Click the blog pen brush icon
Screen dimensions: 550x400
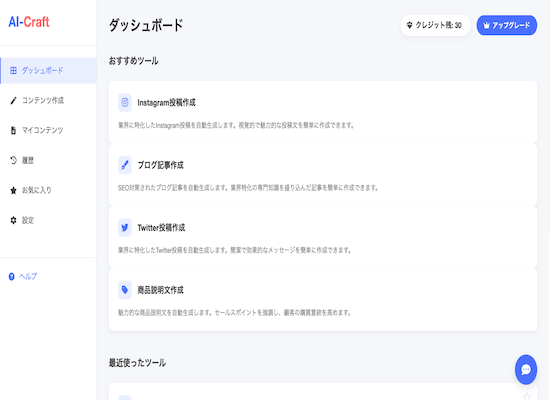pyautogui.click(x=125, y=165)
